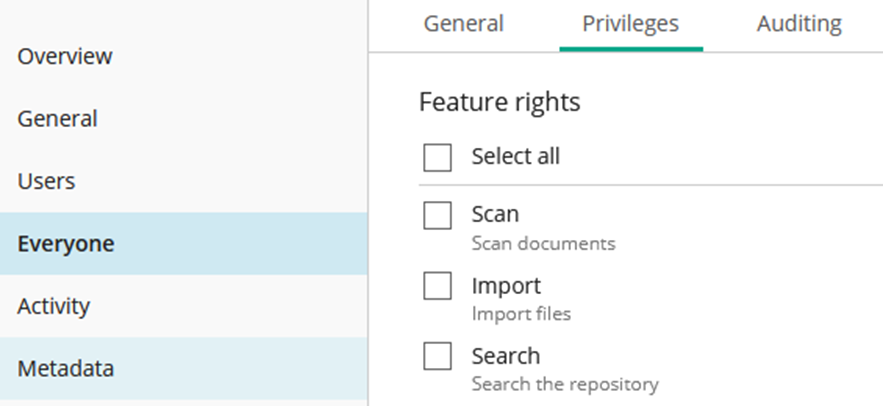This screenshot has height=406, width=883.
Task: Open the Activity section
Action: pyautogui.click(x=184, y=306)
